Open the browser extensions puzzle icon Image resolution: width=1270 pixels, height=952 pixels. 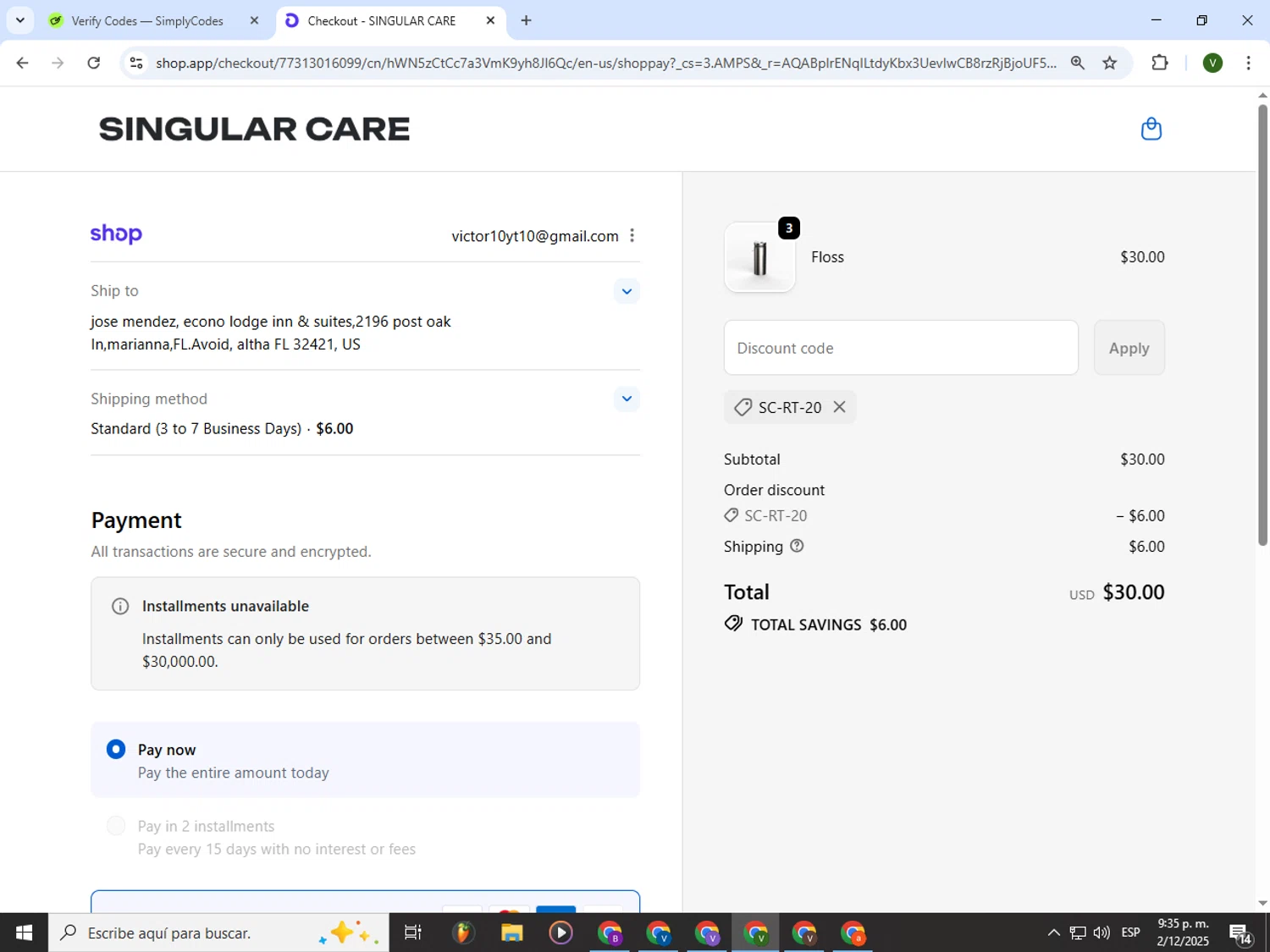click(1160, 63)
